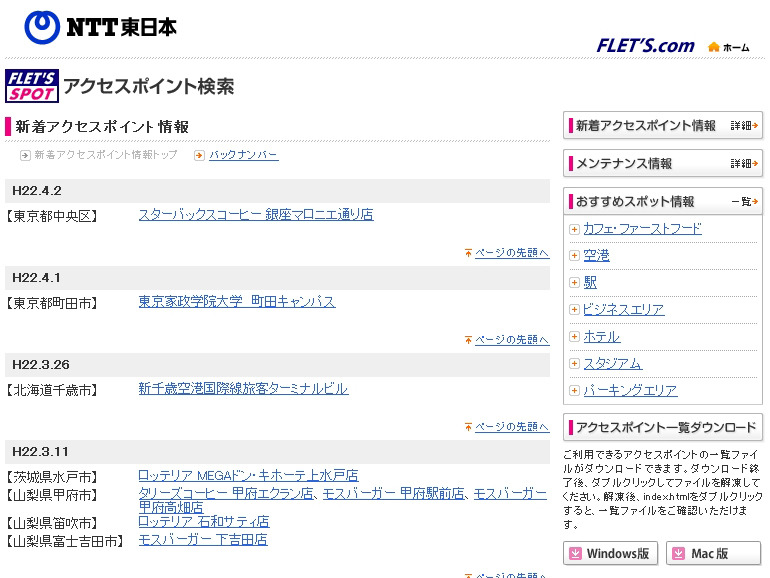Select 【北海道千歳市】 location text
770x578 pixels.
pyautogui.click(x=53, y=390)
